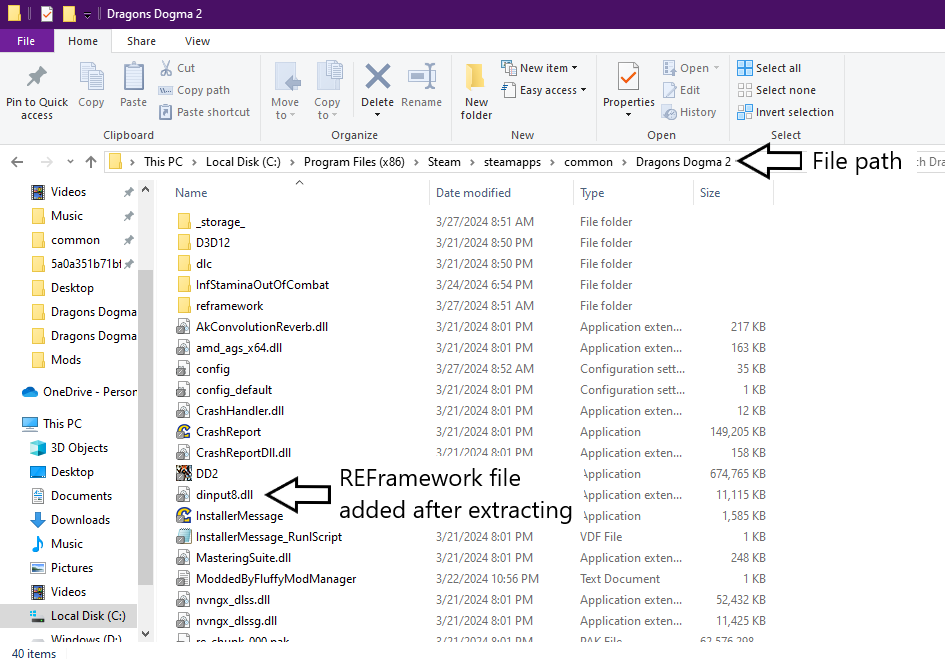945x663 pixels.
Task: Open the recent locations dropdown arrow
Action: click(71, 162)
